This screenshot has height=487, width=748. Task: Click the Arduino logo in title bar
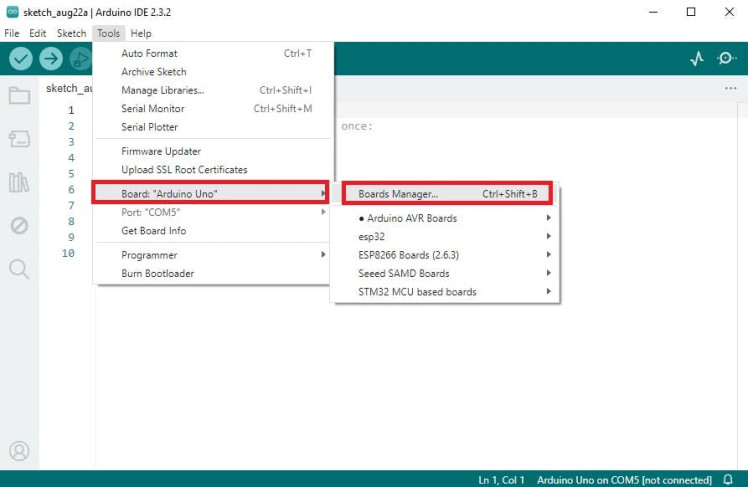(x=12, y=12)
